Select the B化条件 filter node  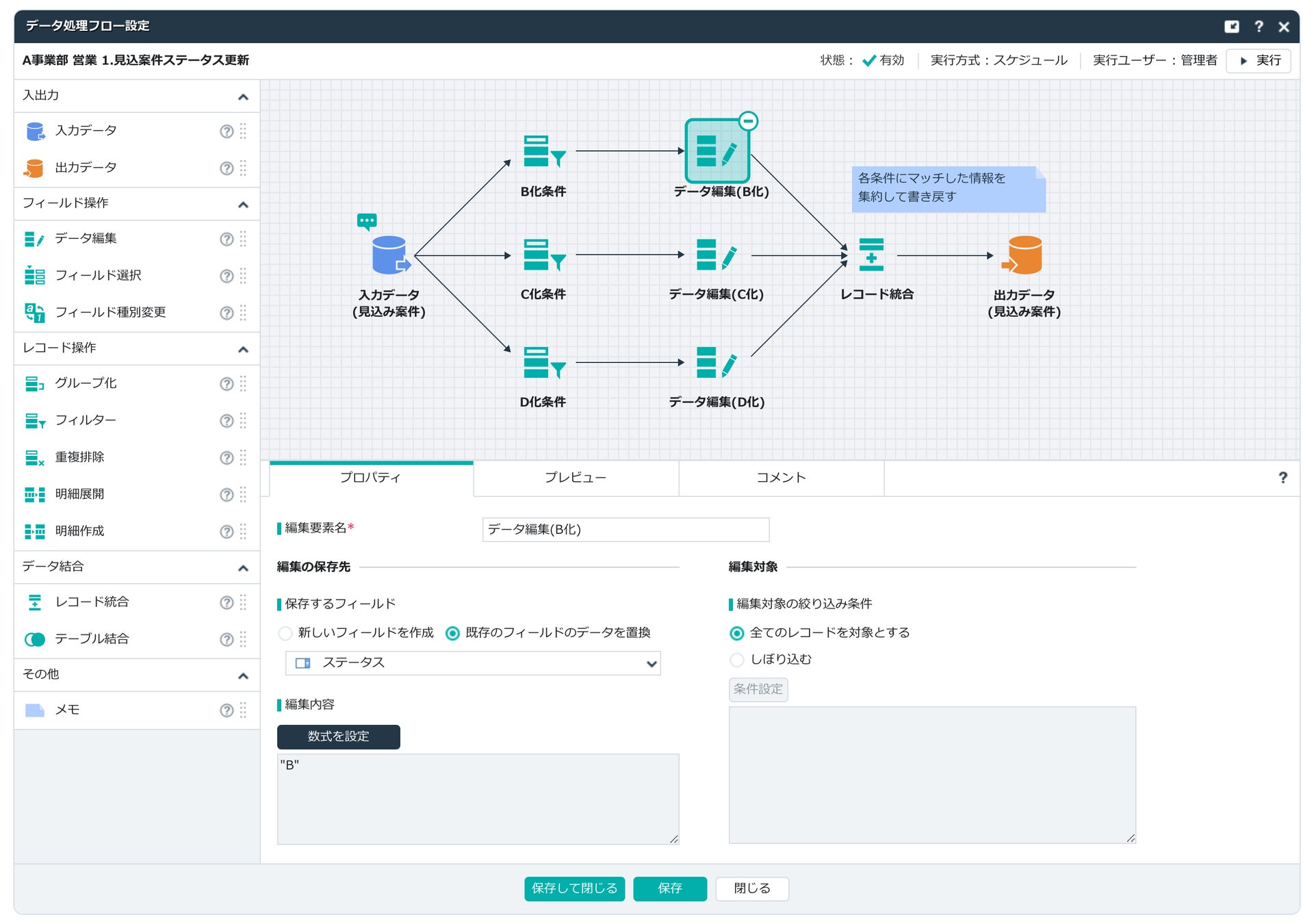pos(543,151)
